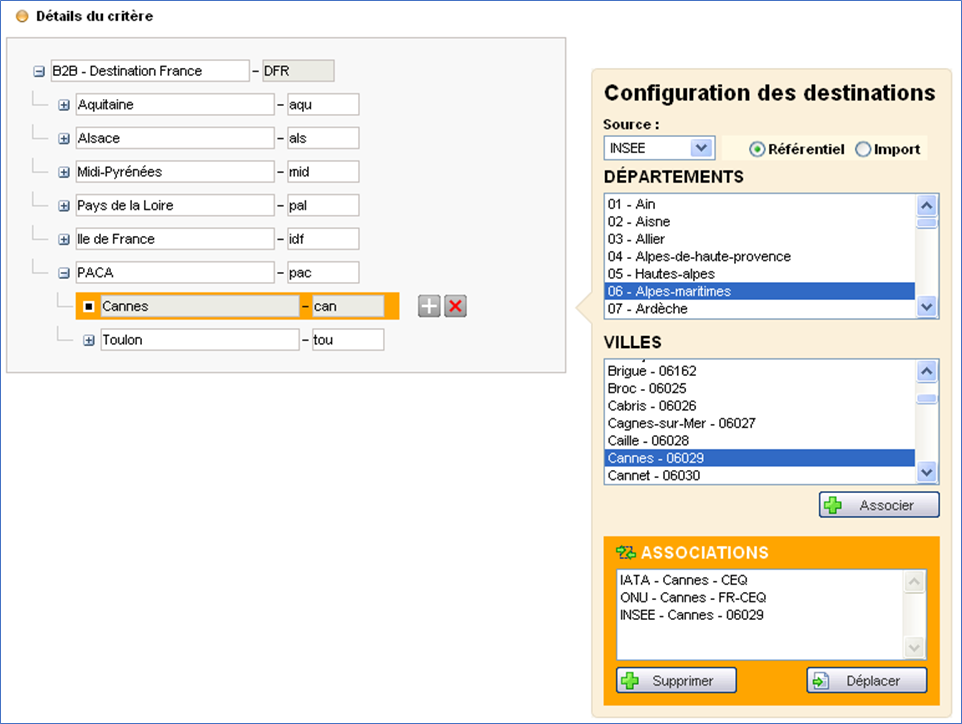Image resolution: width=962 pixels, height=724 pixels.
Task: Click the Midi-Pyrénées code field 'mid'
Action: 321,172
